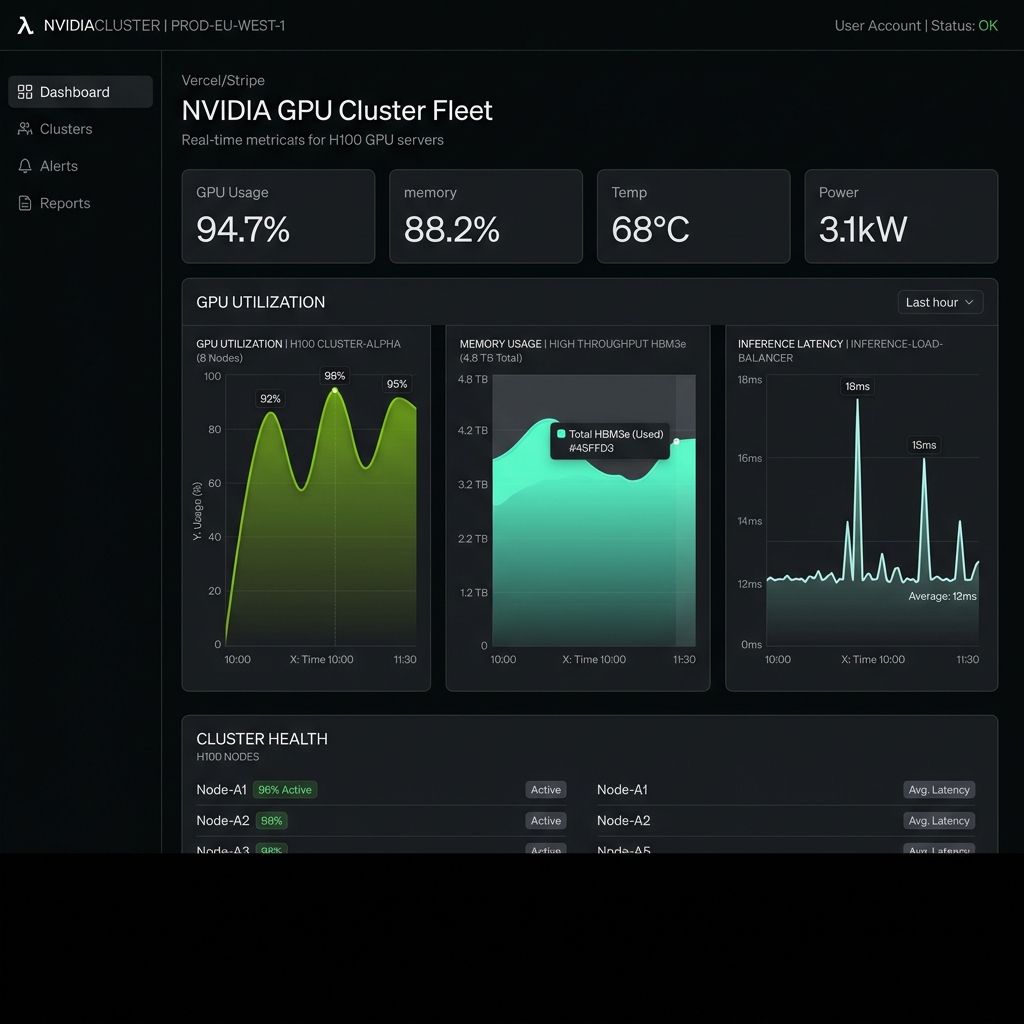Click the Vercel/Stripe breadcrumb
The height and width of the screenshot is (1024, 1024).
(x=223, y=80)
